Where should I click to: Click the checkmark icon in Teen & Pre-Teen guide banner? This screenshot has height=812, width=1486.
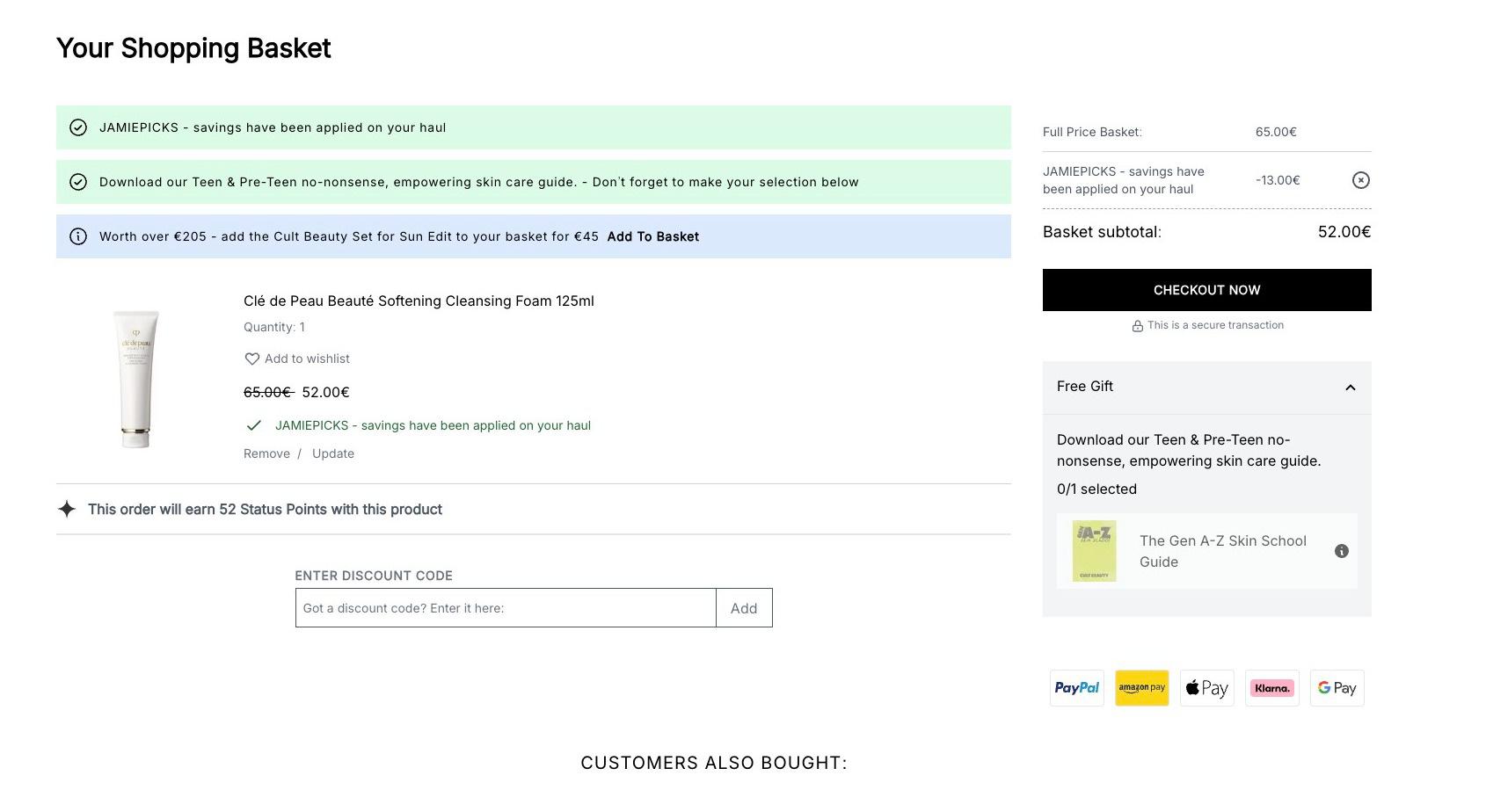(x=78, y=182)
